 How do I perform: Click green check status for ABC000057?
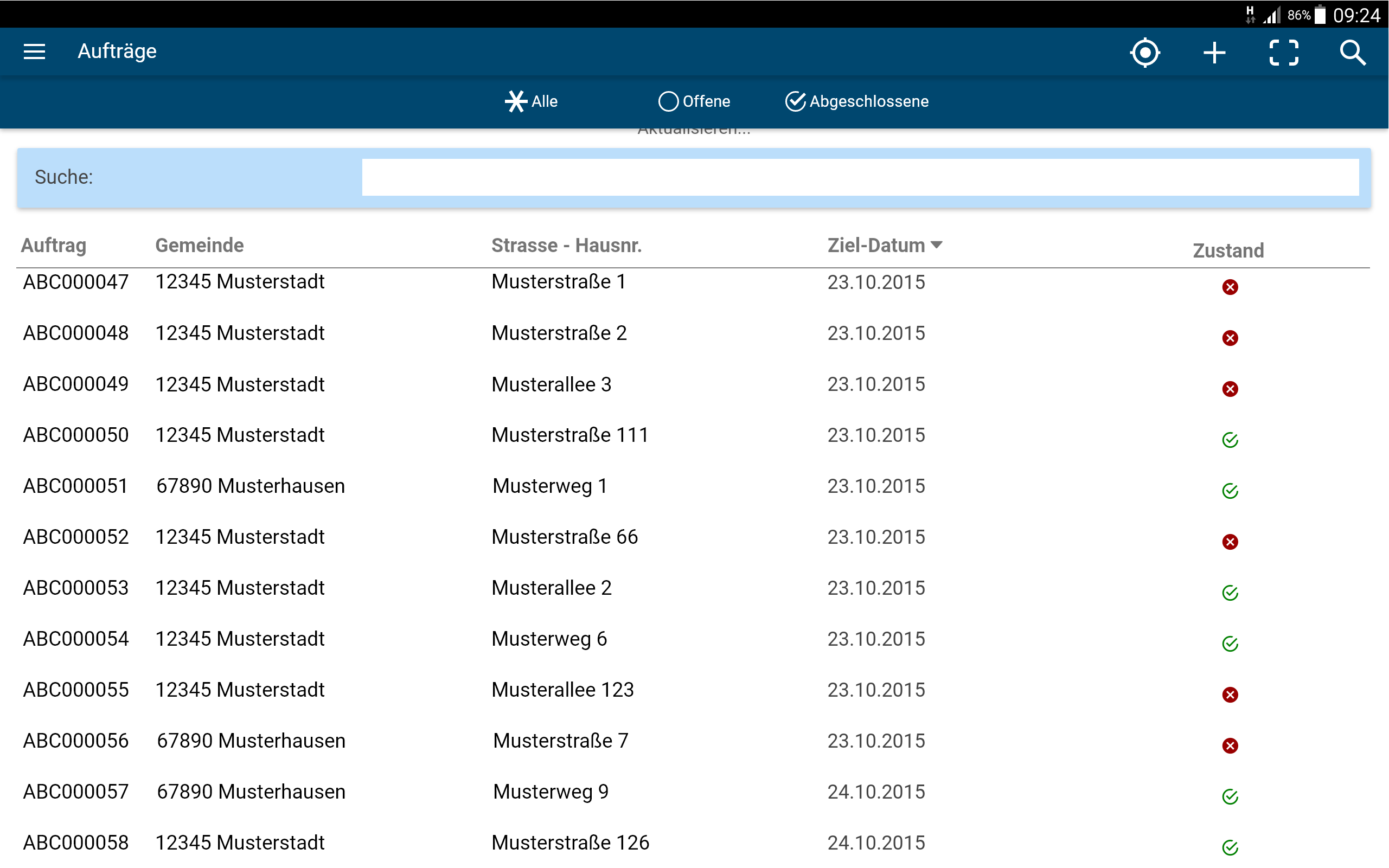click(x=1230, y=797)
